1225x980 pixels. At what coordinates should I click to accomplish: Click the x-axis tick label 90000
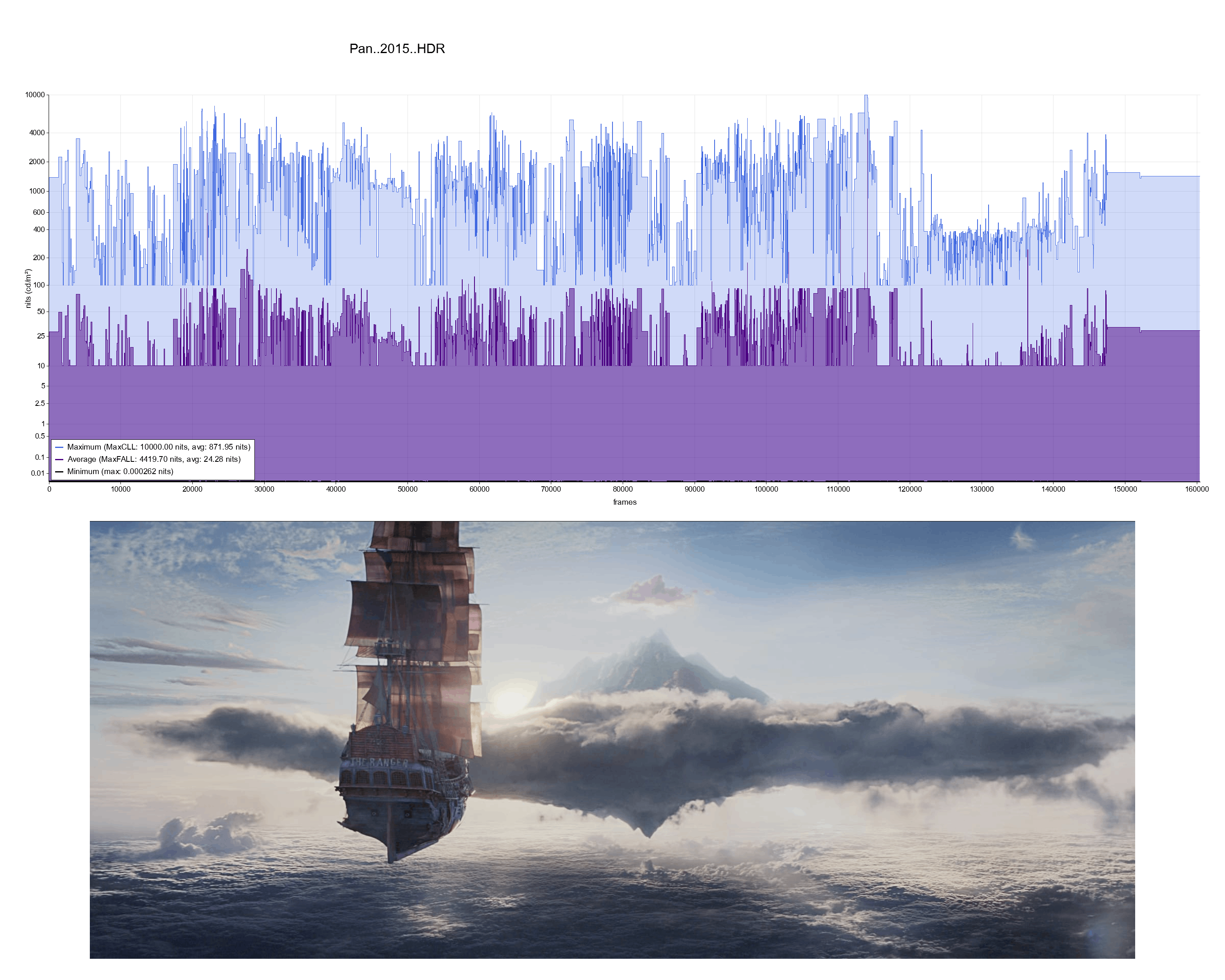(x=694, y=489)
